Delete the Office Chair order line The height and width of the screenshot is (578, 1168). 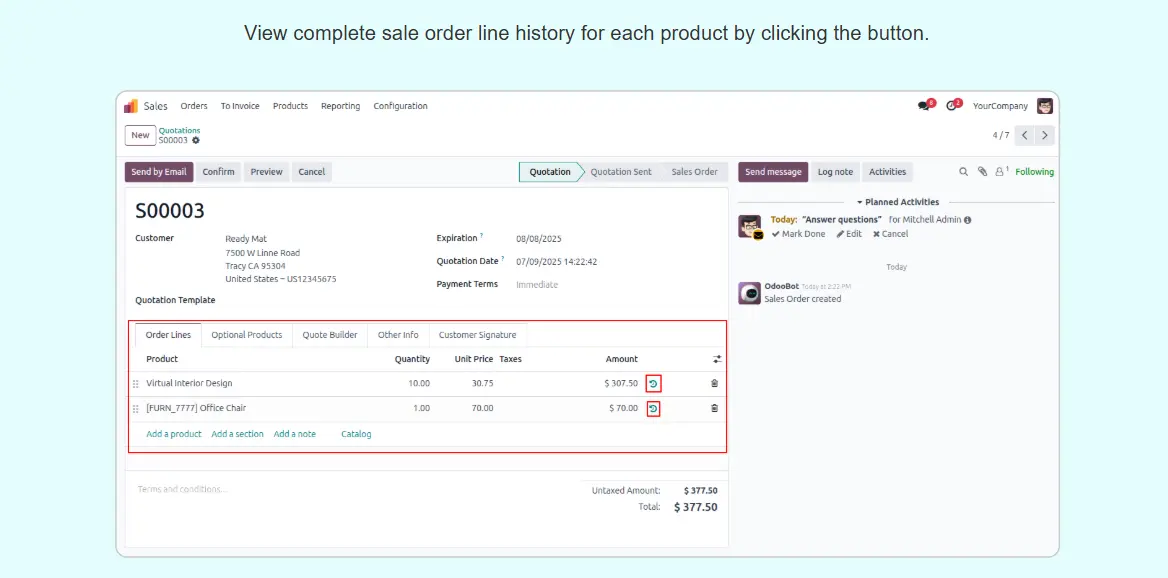[714, 408]
